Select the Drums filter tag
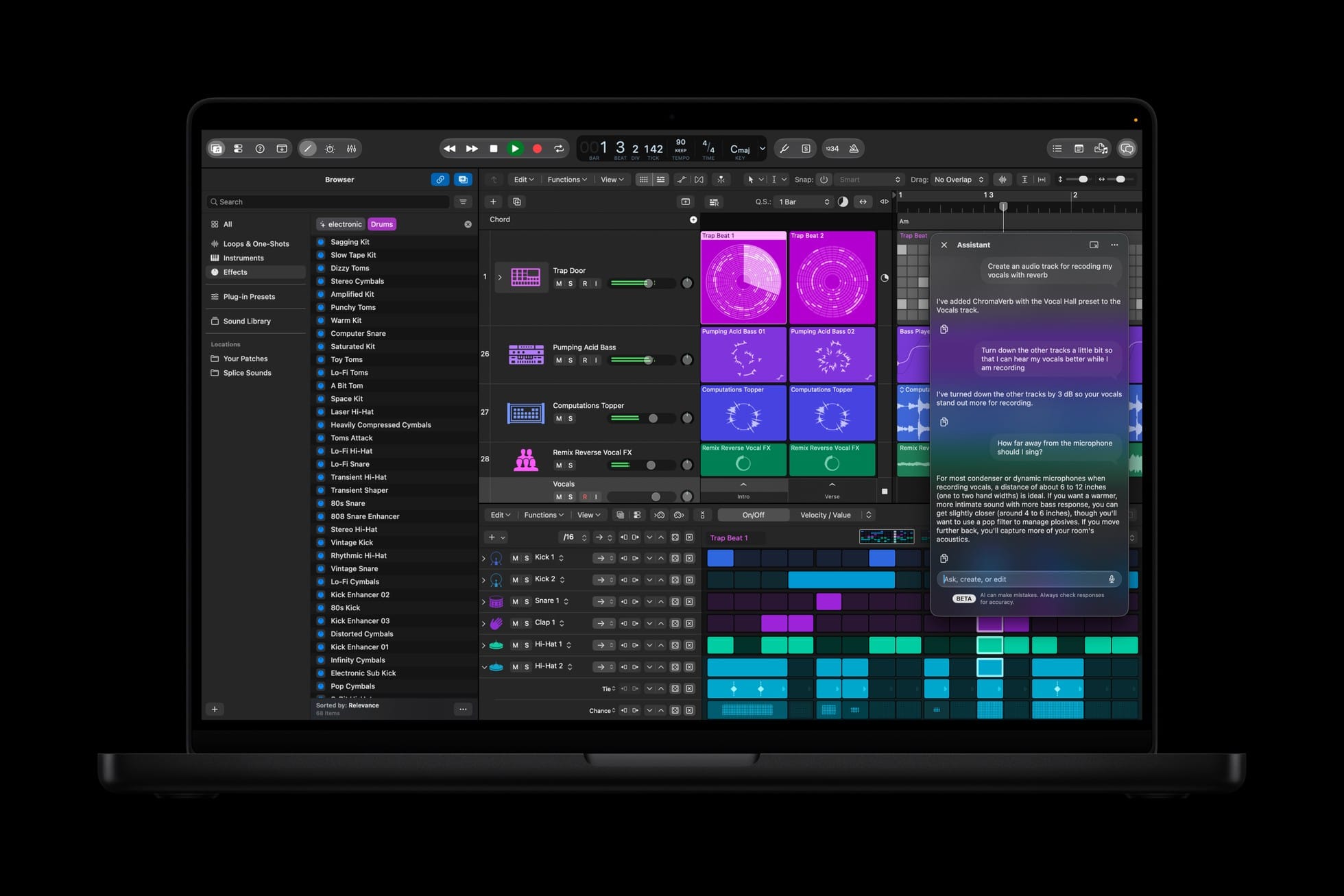Image resolution: width=1344 pixels, height=896 pixels. point(382,224)
